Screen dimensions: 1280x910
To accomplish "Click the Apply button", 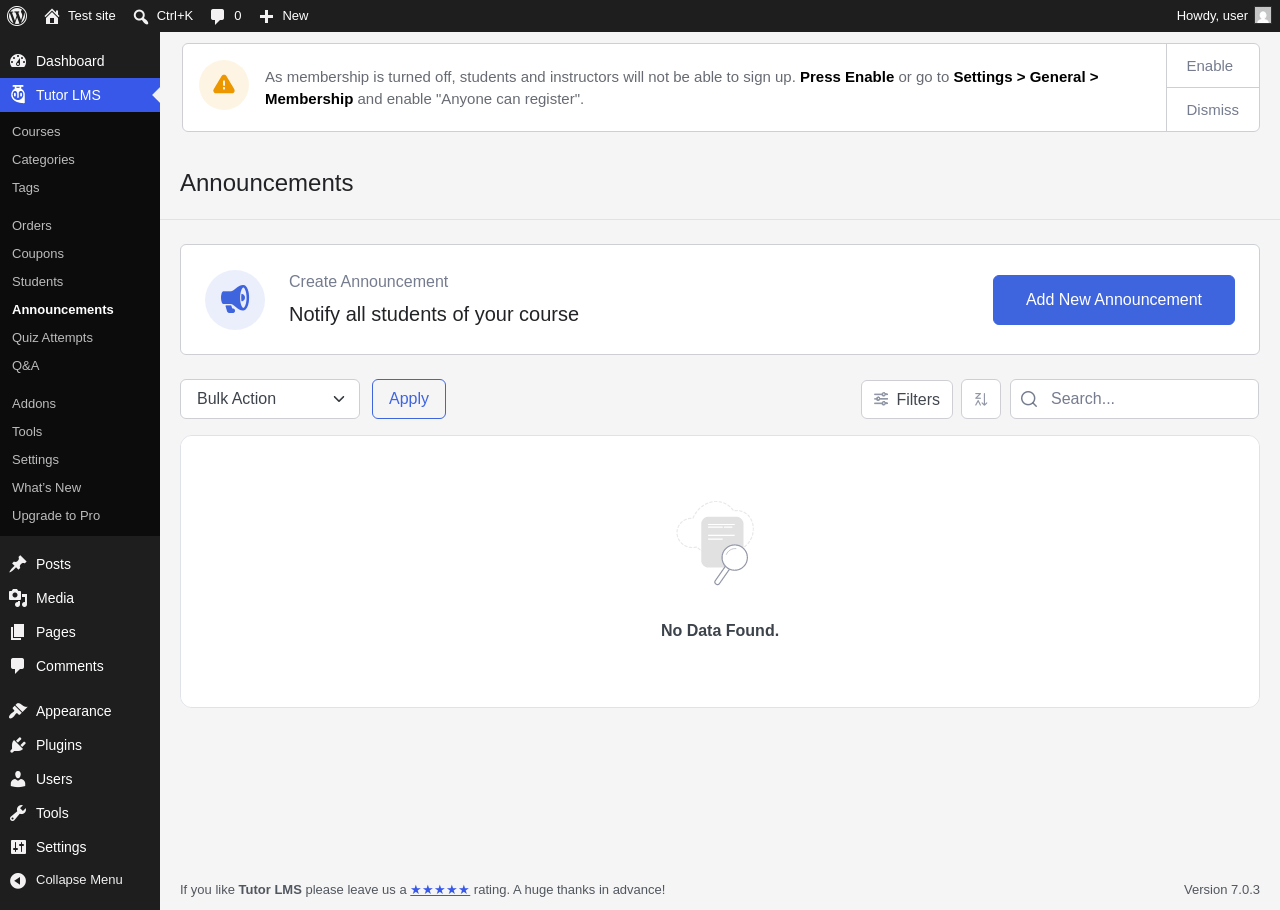I will click(409, 399).
